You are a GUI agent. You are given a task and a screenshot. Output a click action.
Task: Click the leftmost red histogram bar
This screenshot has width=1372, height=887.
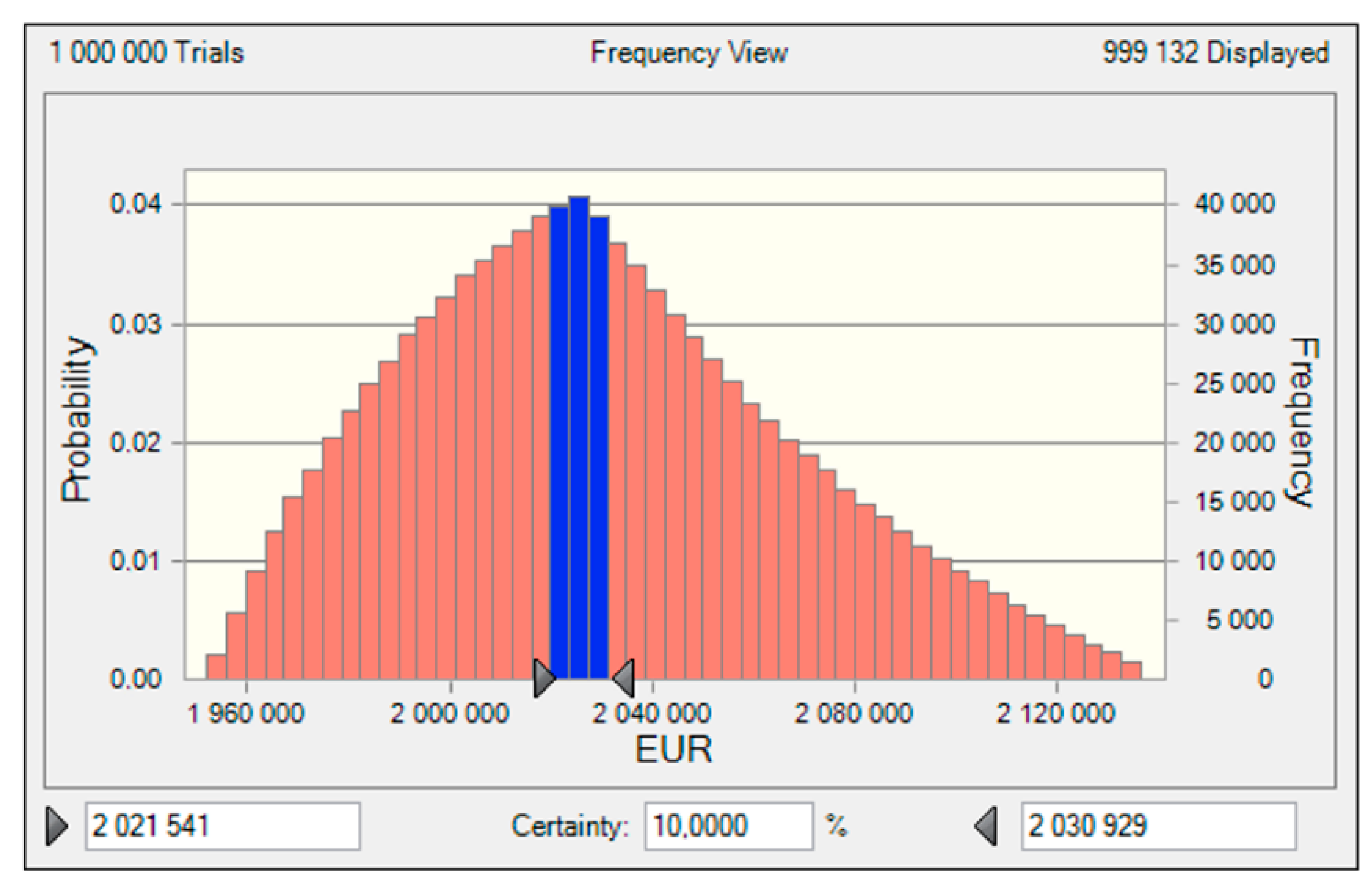[216, 667]
